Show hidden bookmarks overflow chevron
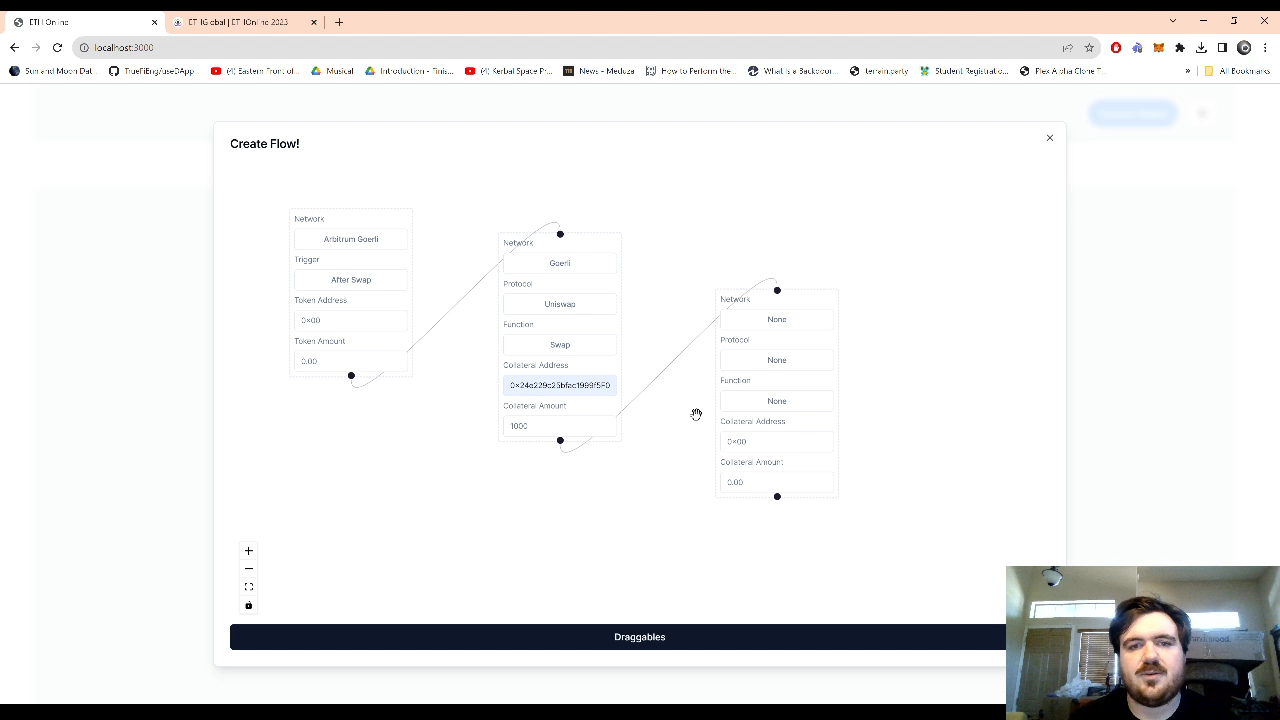The height and width of the screenshot is (720, 1280). pyautogui.click(x=1188, y=71)
